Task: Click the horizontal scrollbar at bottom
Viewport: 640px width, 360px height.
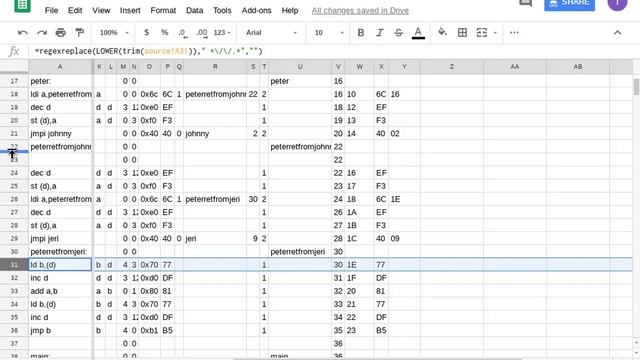Action: 378,359
